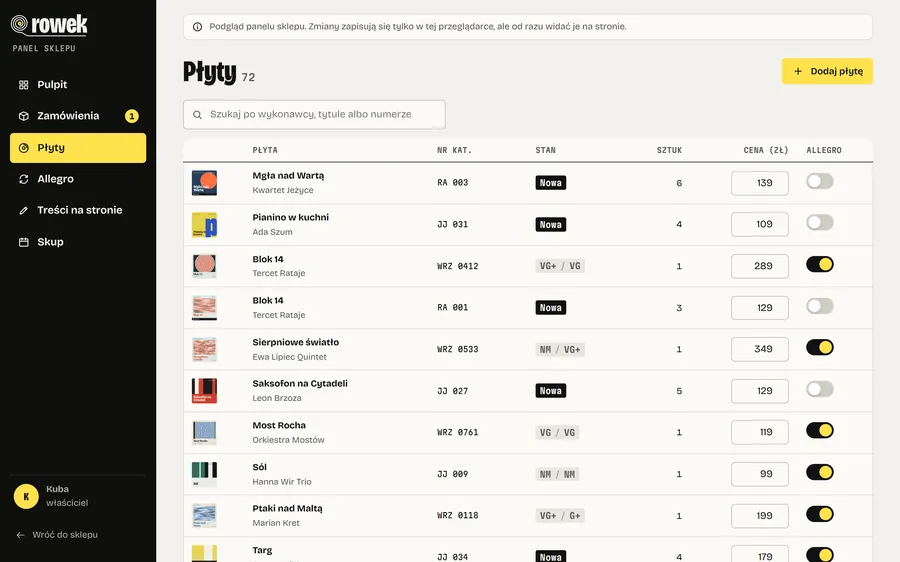Open Sierpniowe światło cover thumbnail
The width and height of the screenshot is (900, 562).
(x=204, y=350)
